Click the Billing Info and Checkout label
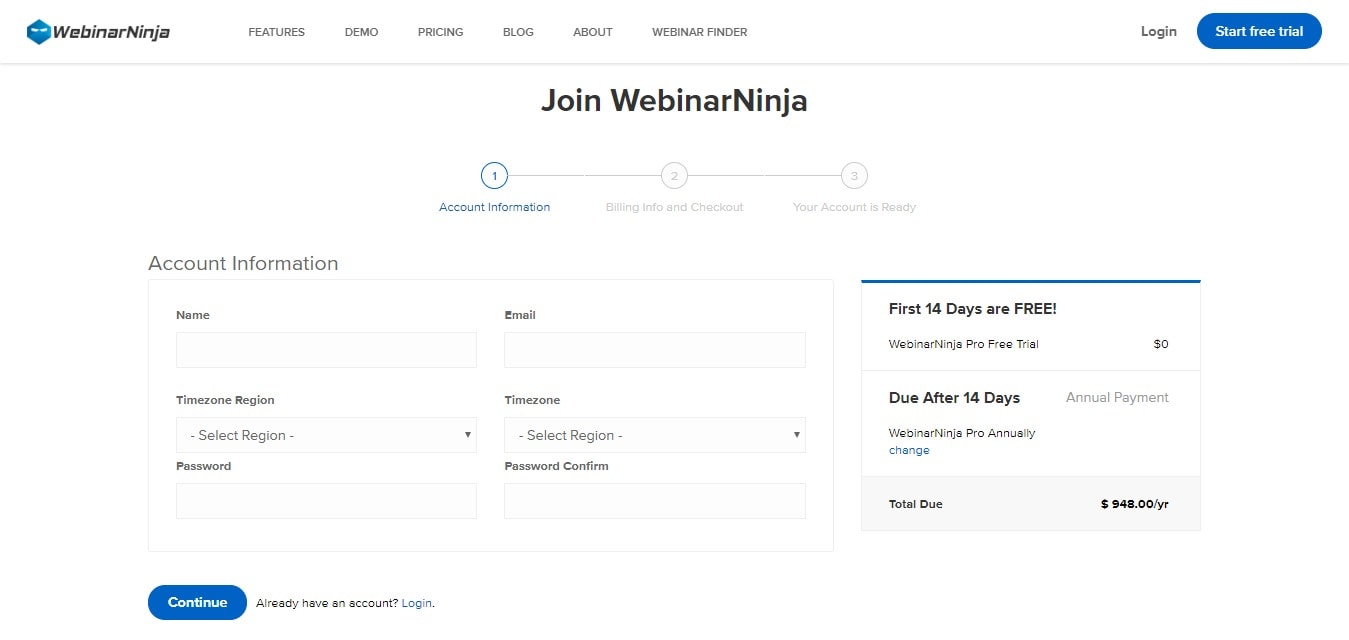 pos(674,207)
